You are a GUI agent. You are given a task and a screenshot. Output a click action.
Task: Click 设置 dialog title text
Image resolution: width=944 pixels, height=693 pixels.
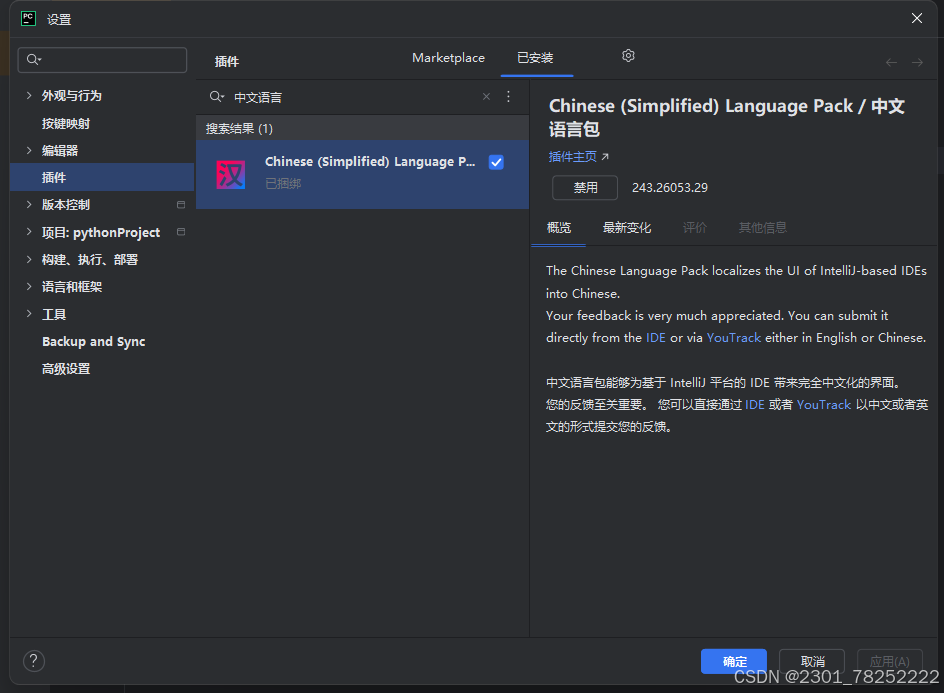click(59, 19)
